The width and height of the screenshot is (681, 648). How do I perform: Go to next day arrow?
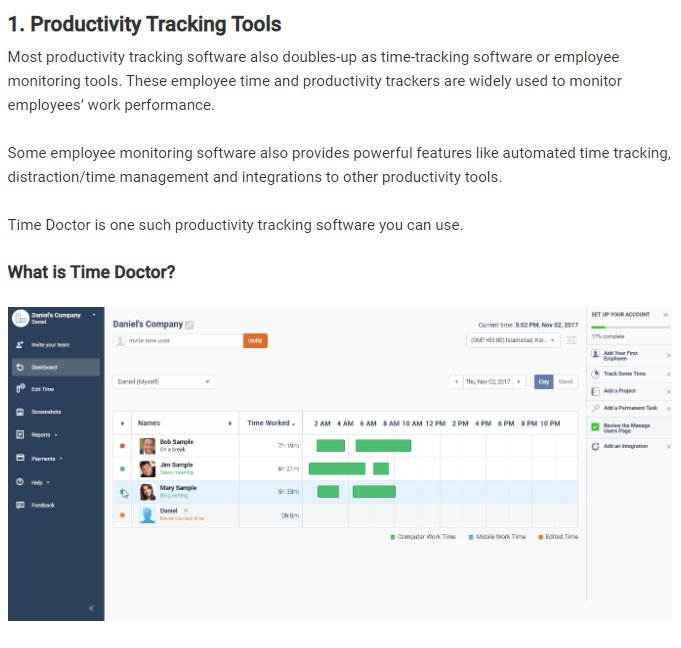tap(519, 382)
